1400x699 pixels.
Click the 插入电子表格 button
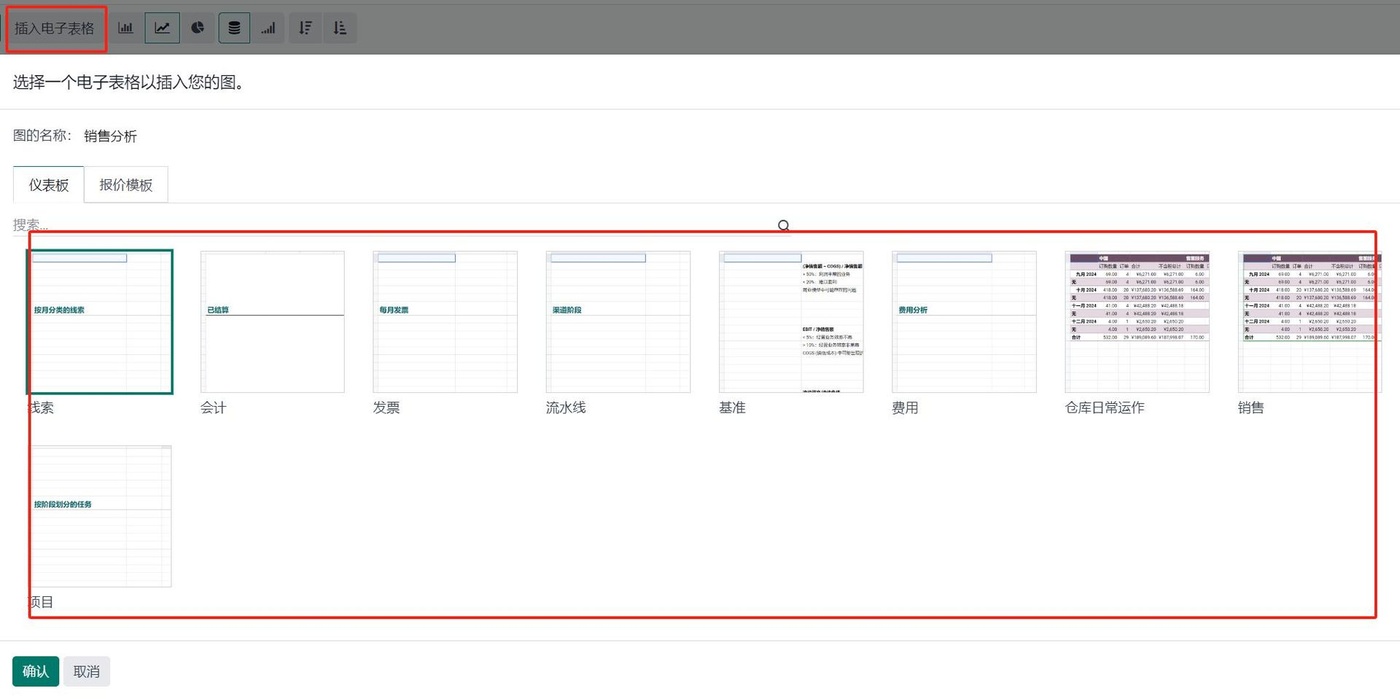[x=55, y=28]
